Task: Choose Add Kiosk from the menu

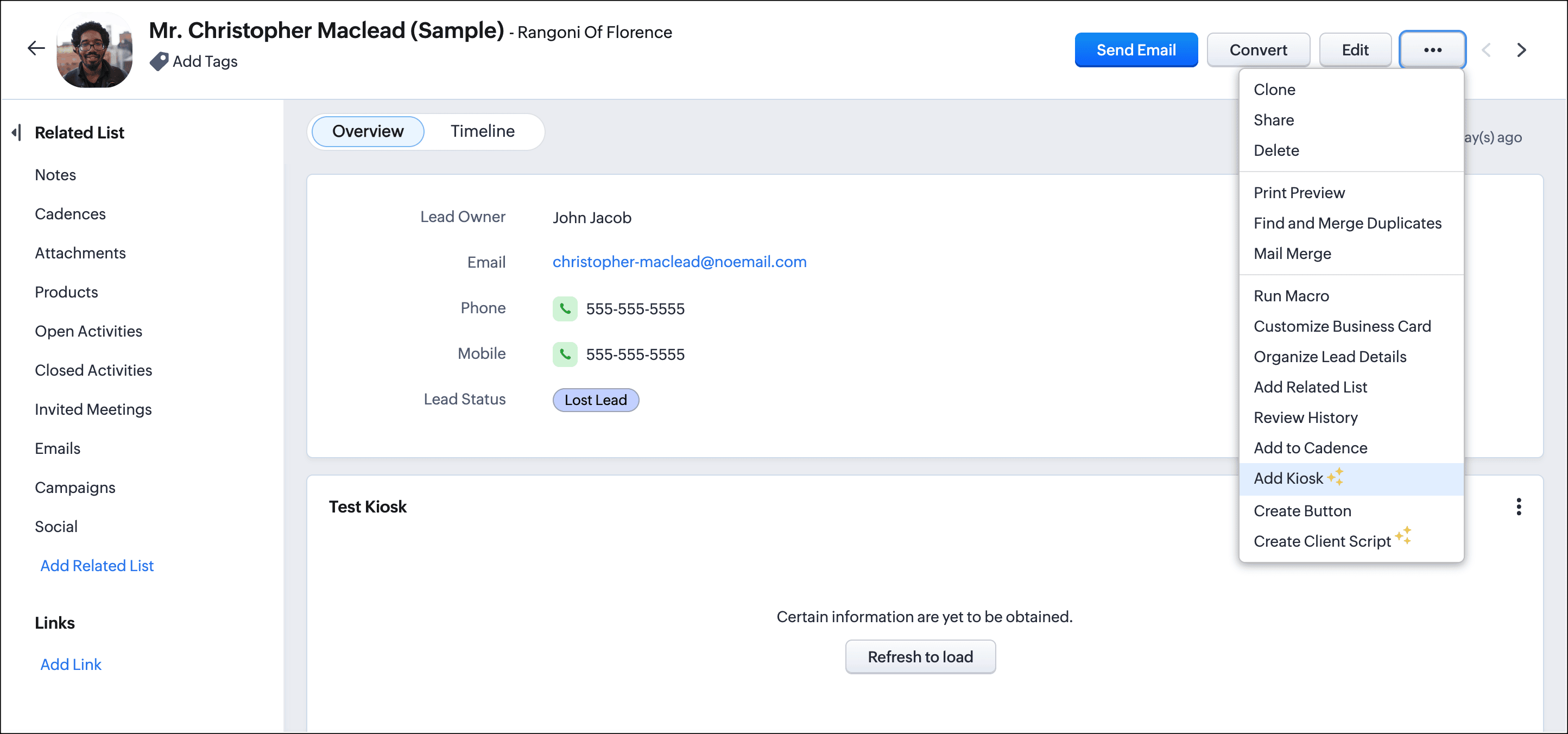Action: 1288,478
